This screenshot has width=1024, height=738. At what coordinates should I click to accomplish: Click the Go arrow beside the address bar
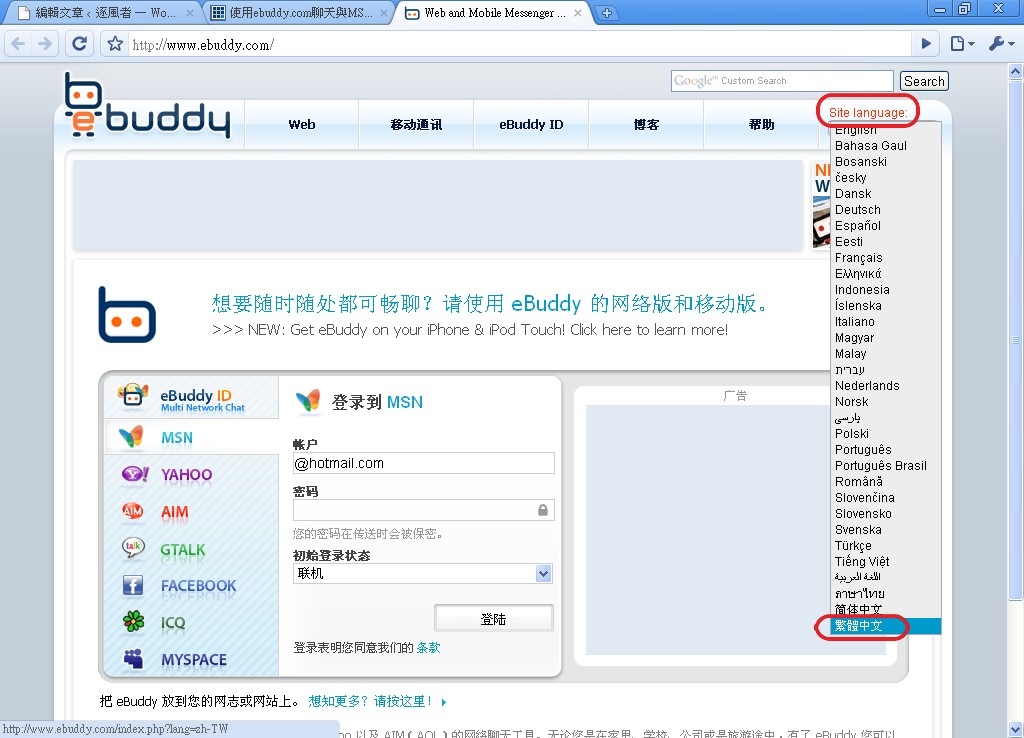(926, 44)
